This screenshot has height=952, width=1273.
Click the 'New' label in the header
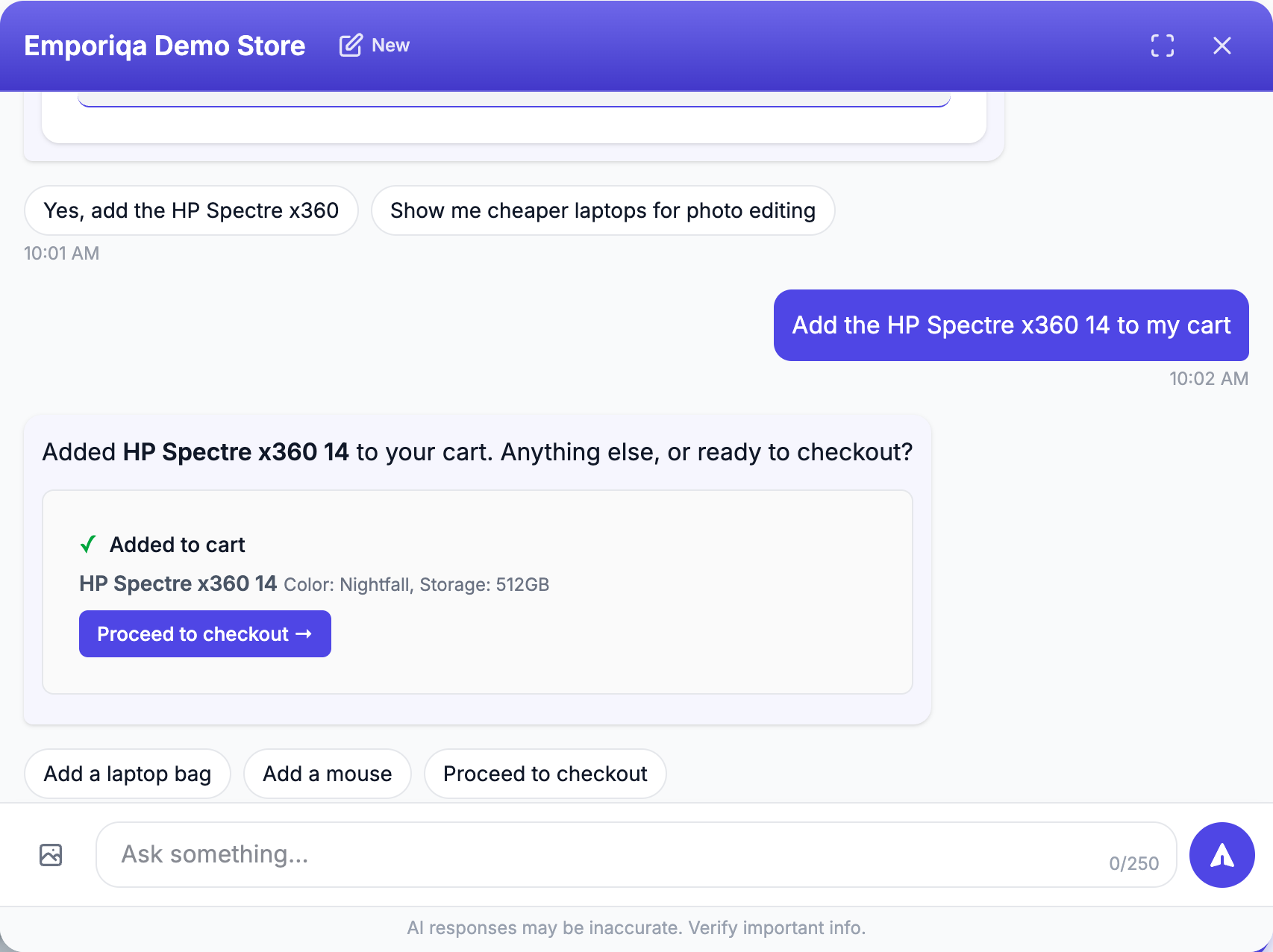tap(391, 46)
